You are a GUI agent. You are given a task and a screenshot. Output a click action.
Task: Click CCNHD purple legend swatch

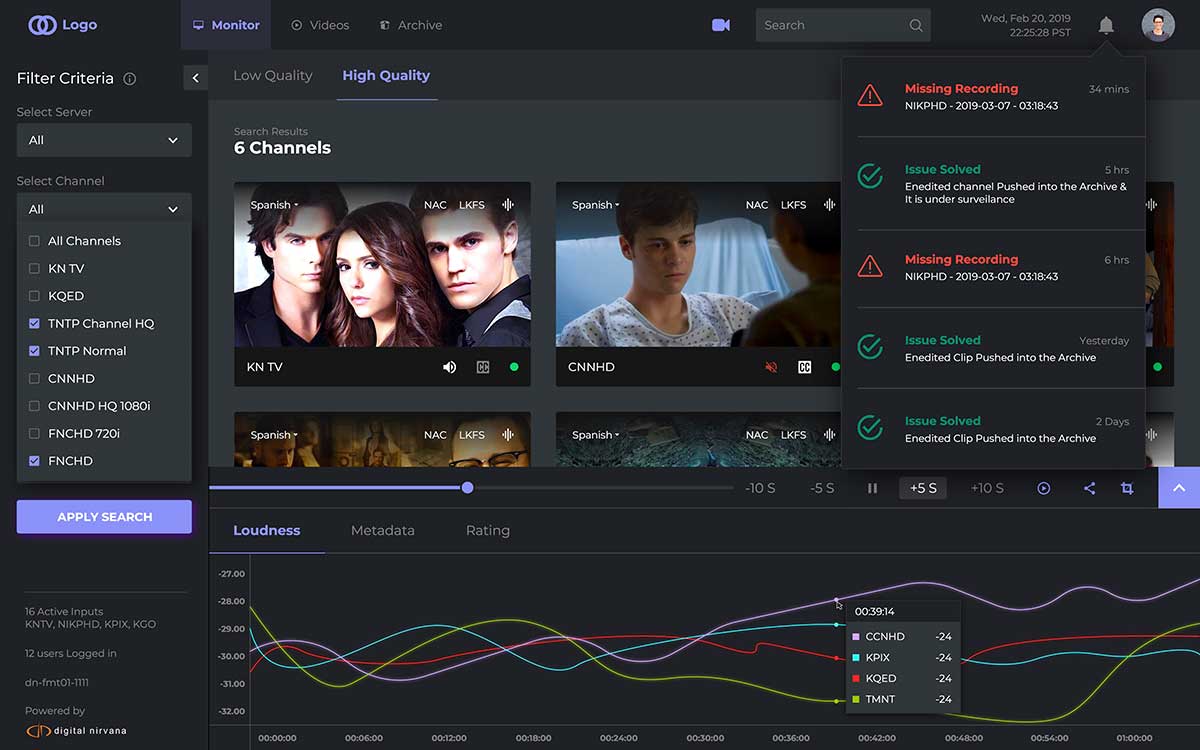(x=856, y=637)
